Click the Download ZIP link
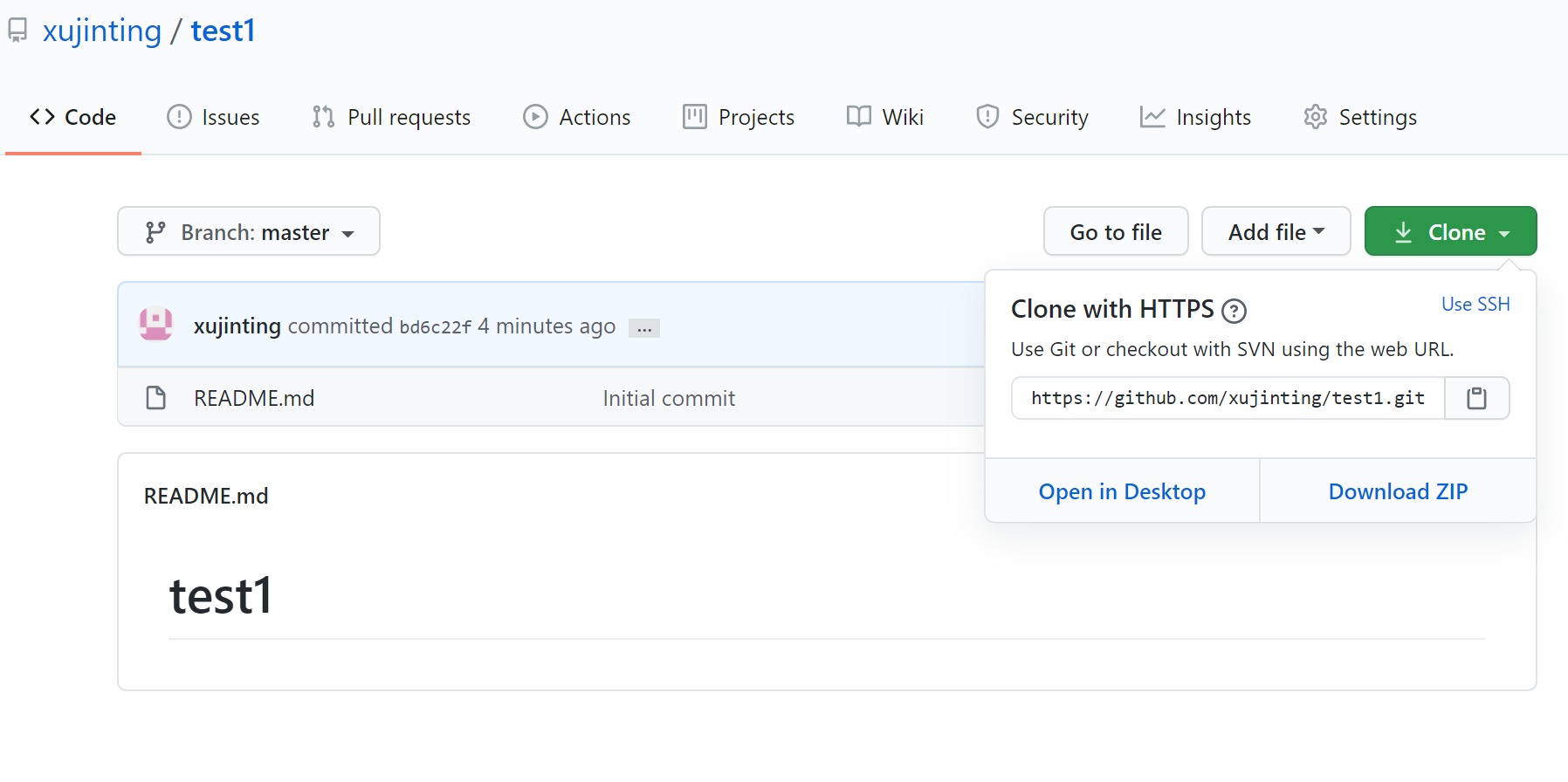 coord(1398,491)
